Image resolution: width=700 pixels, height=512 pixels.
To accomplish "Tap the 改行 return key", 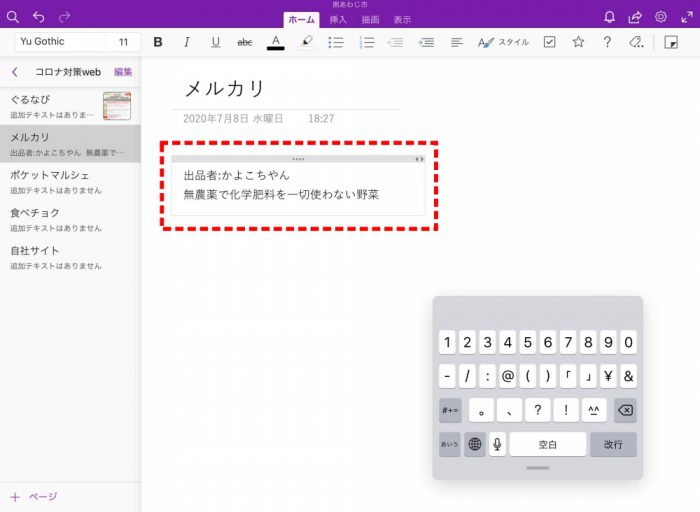I will (613, 444).
